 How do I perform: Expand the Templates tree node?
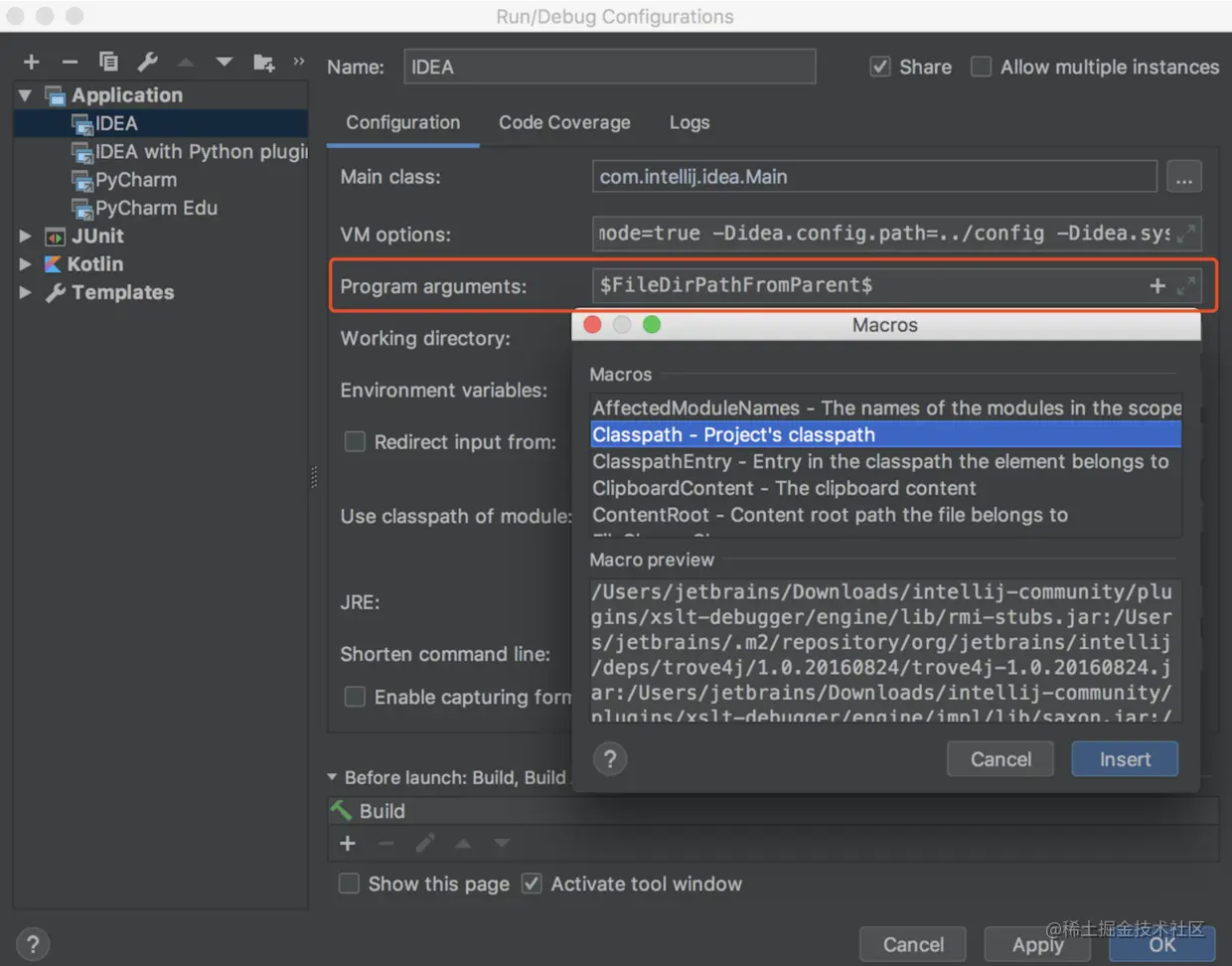[25, 292]
